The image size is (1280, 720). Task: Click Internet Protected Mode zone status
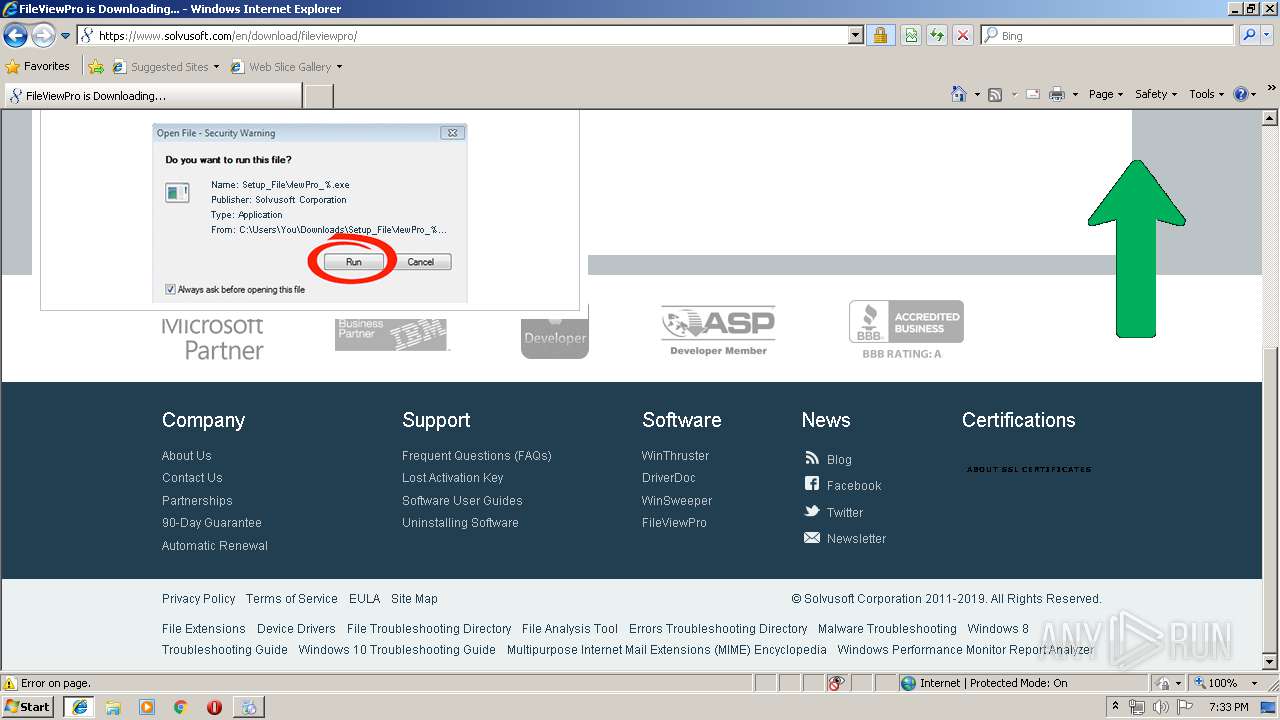pyautogui.click(x=984, y=683)
